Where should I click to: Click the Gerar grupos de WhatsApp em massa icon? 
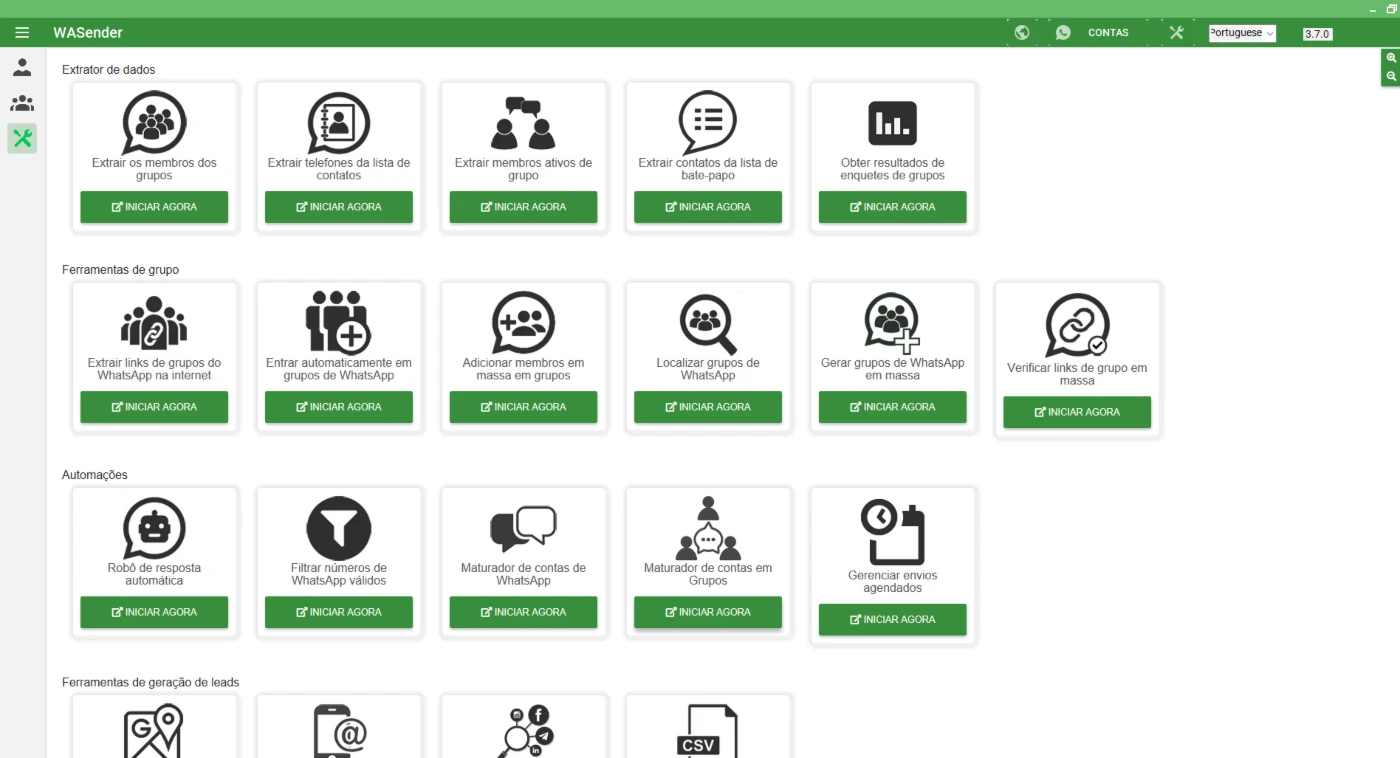coord(892,322)
